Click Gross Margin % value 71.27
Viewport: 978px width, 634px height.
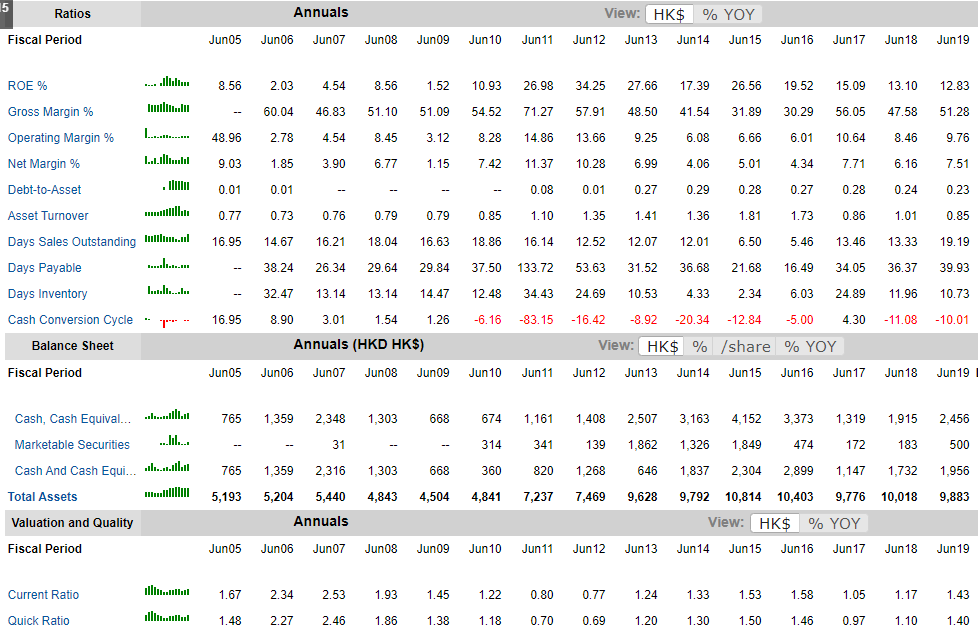538,112
